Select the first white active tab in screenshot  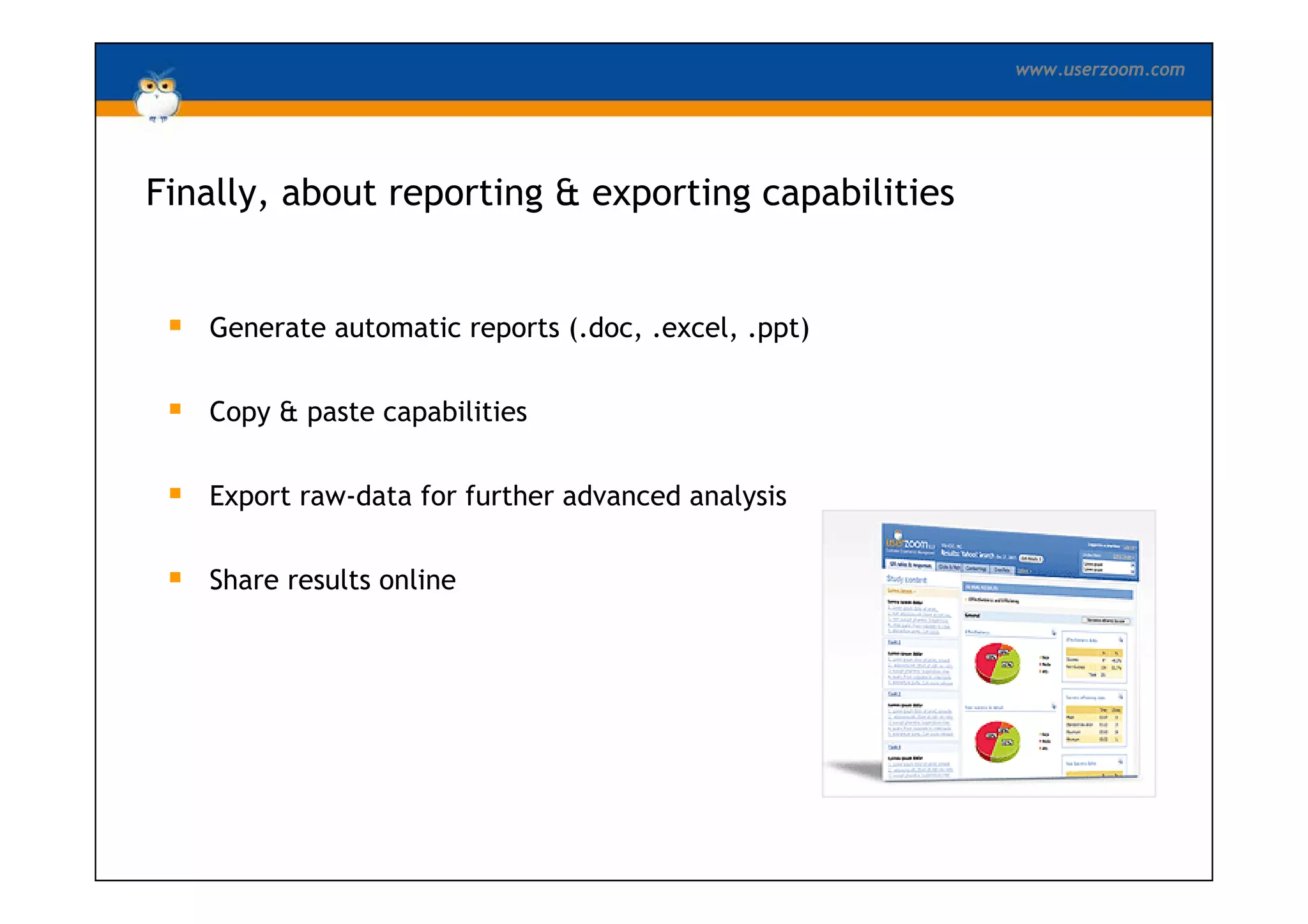[x=910, y=565]
